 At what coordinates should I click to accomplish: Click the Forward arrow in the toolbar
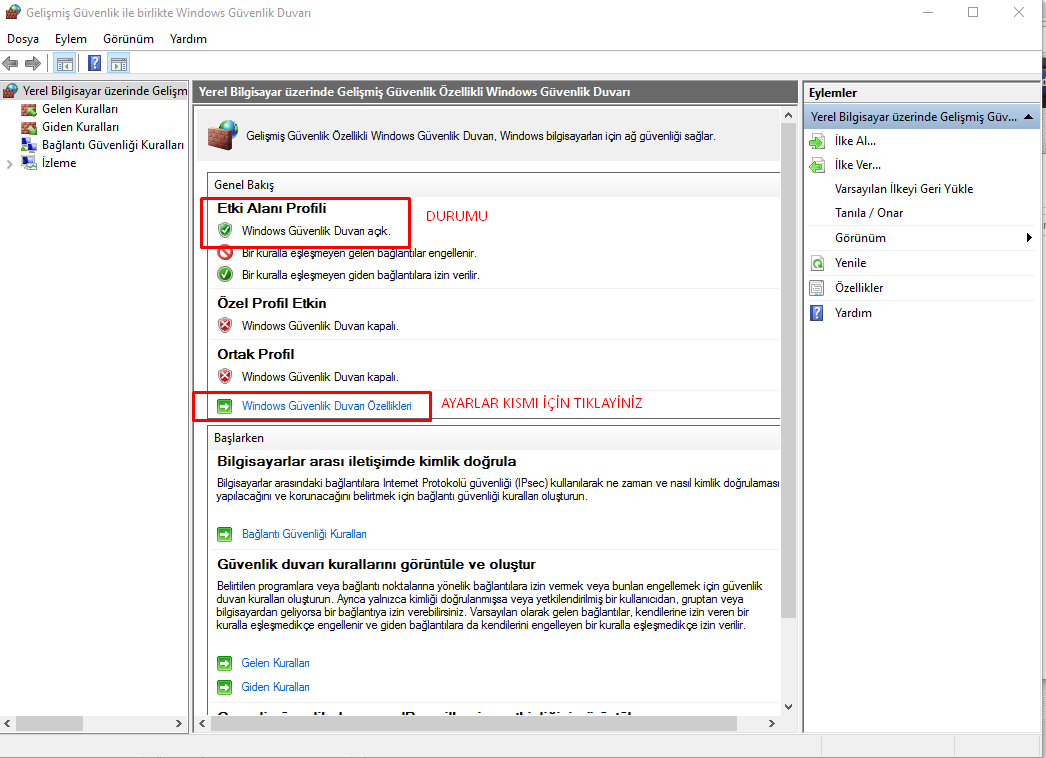(33, 64)
